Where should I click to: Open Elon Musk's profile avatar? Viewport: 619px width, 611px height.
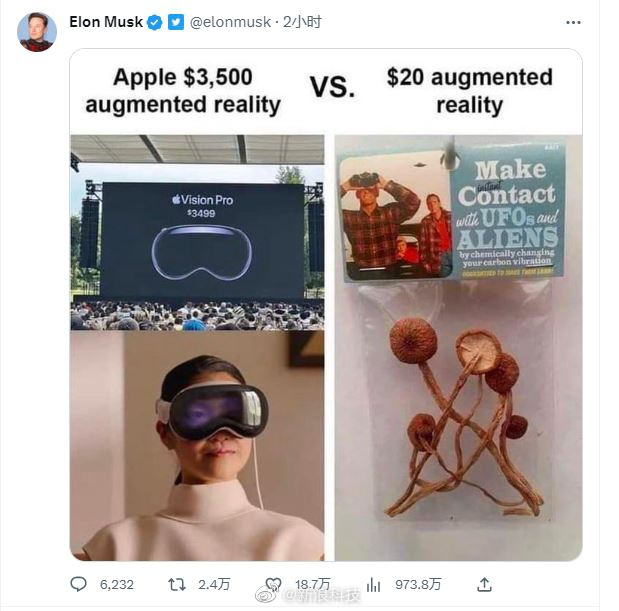point(37,32)
